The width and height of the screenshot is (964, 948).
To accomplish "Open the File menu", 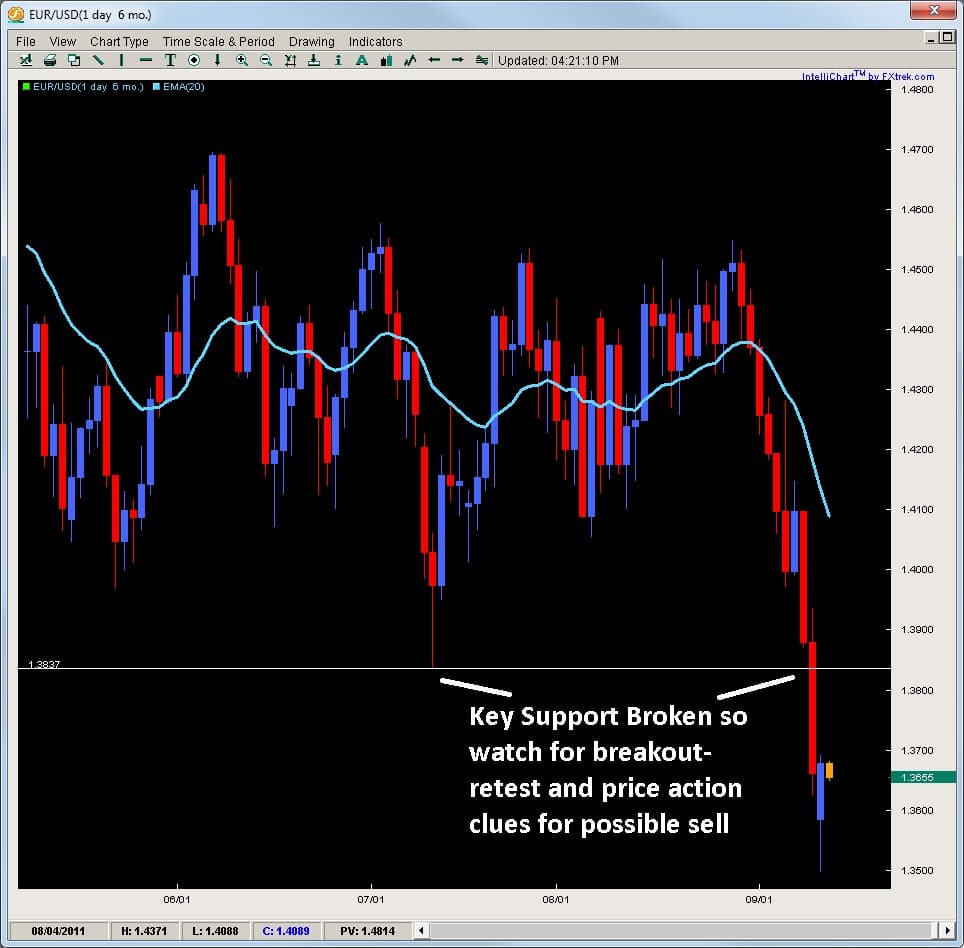I will point(26,41).
